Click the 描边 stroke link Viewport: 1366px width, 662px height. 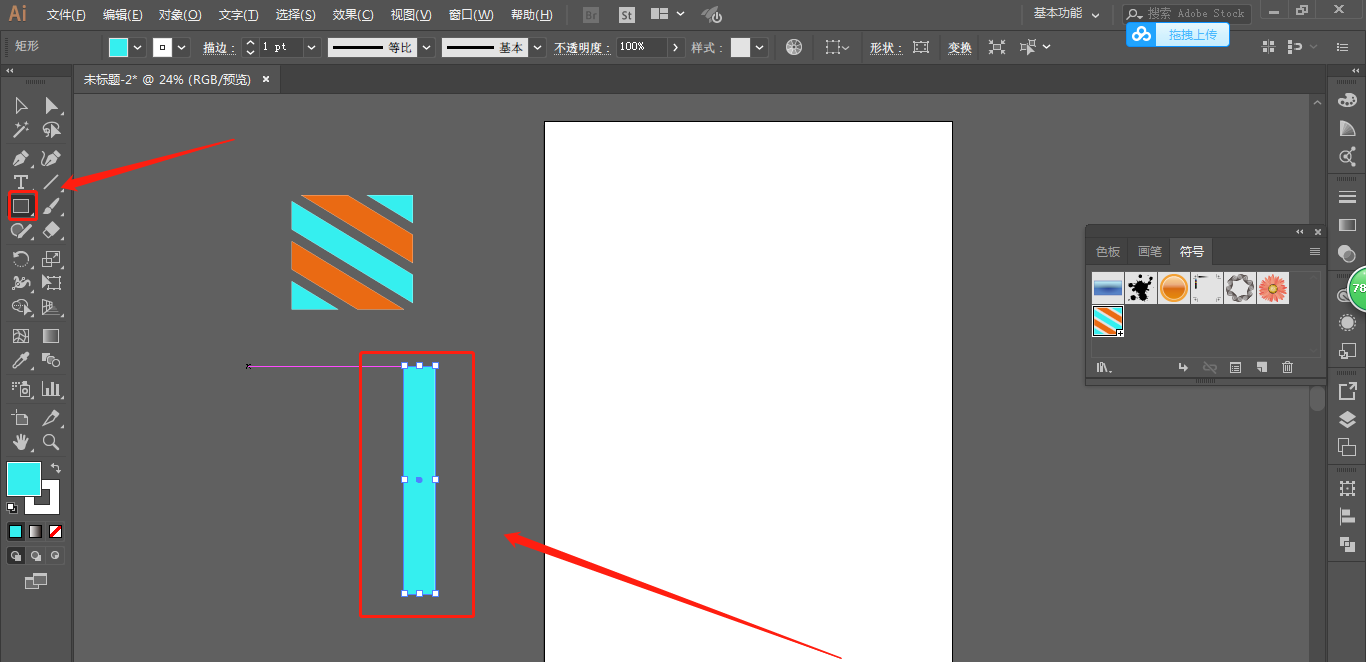tap(219, 48)
